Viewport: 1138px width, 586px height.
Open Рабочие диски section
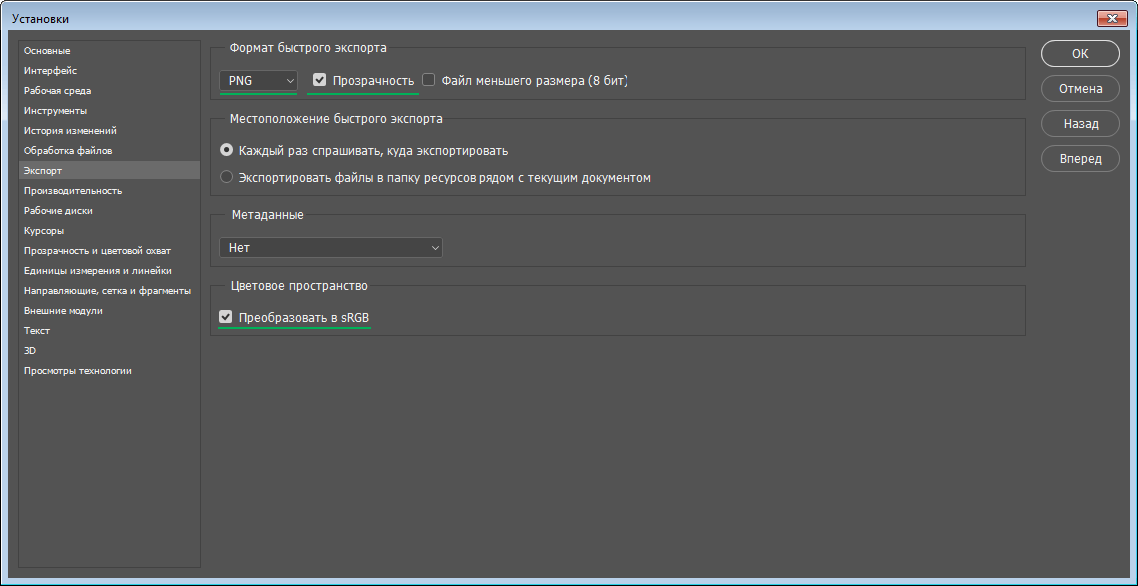pos(110,211)
